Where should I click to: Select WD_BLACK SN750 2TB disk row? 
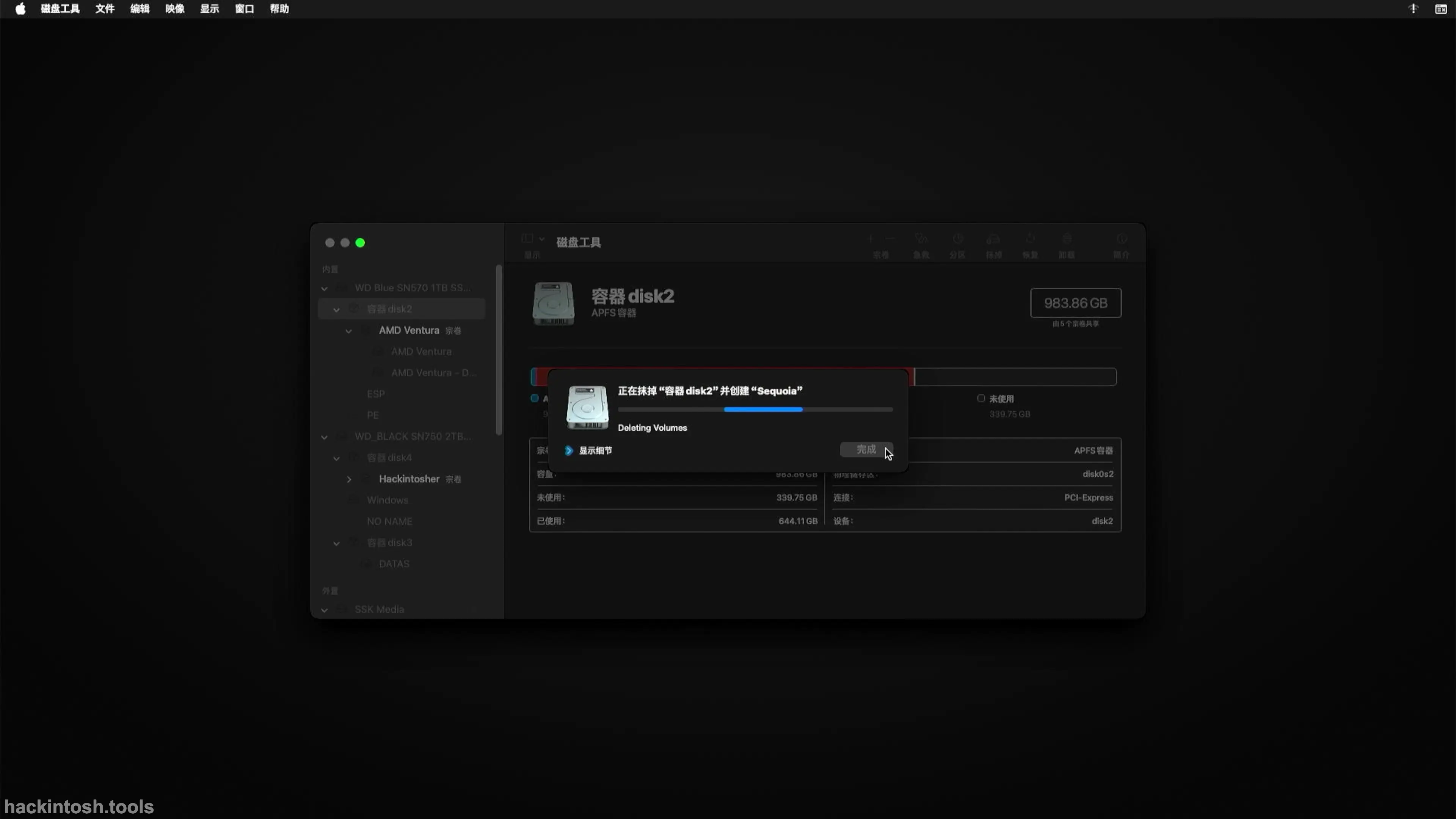(401, 436)
